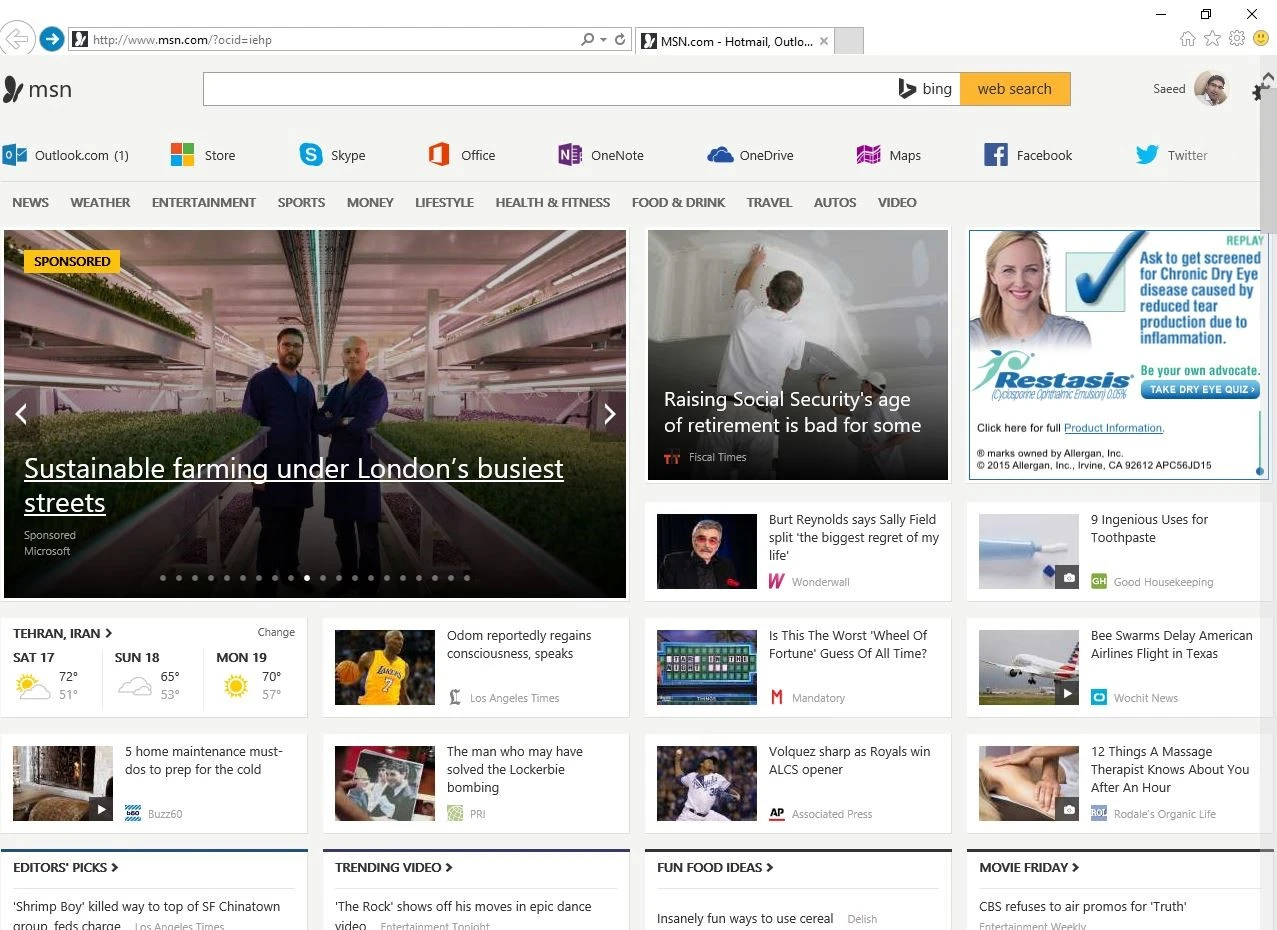The width and height of the screenshot is (1277, 930).
Task: Open the OneNote shortcut icon
Action: tap(570, 155)
